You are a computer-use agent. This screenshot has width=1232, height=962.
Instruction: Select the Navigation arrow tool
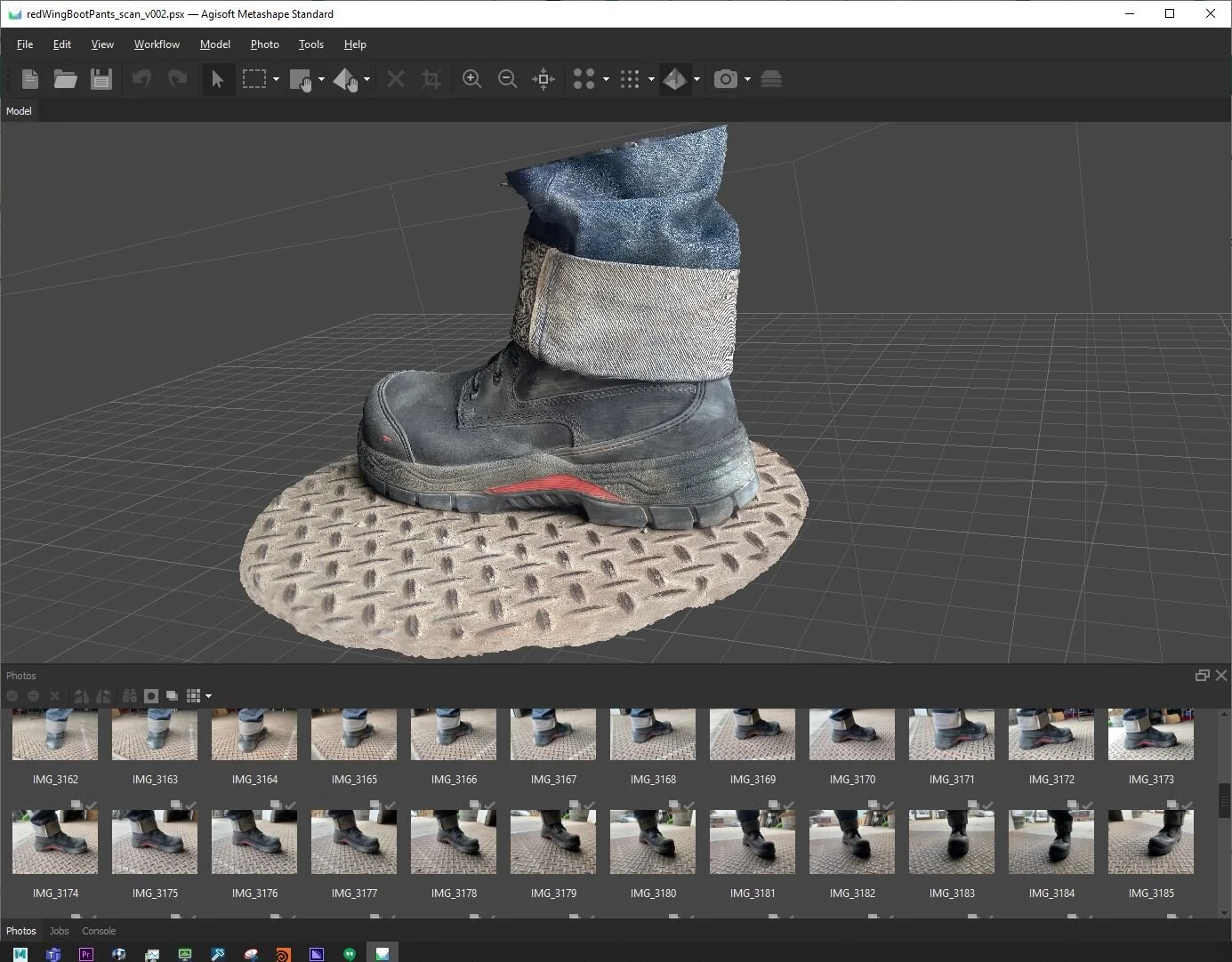(x=217, y=79)
